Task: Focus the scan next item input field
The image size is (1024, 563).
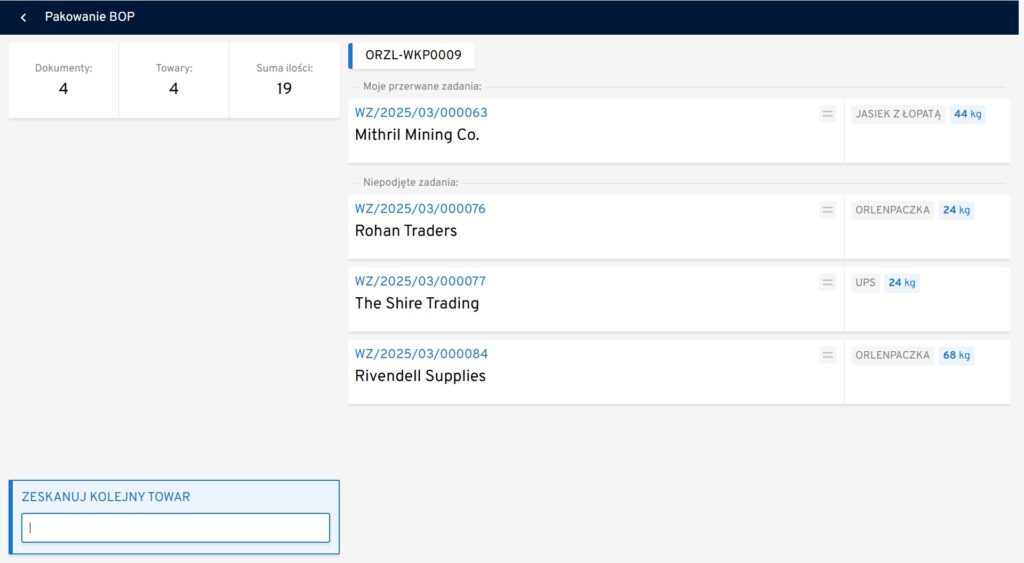Action: (176, 528)
